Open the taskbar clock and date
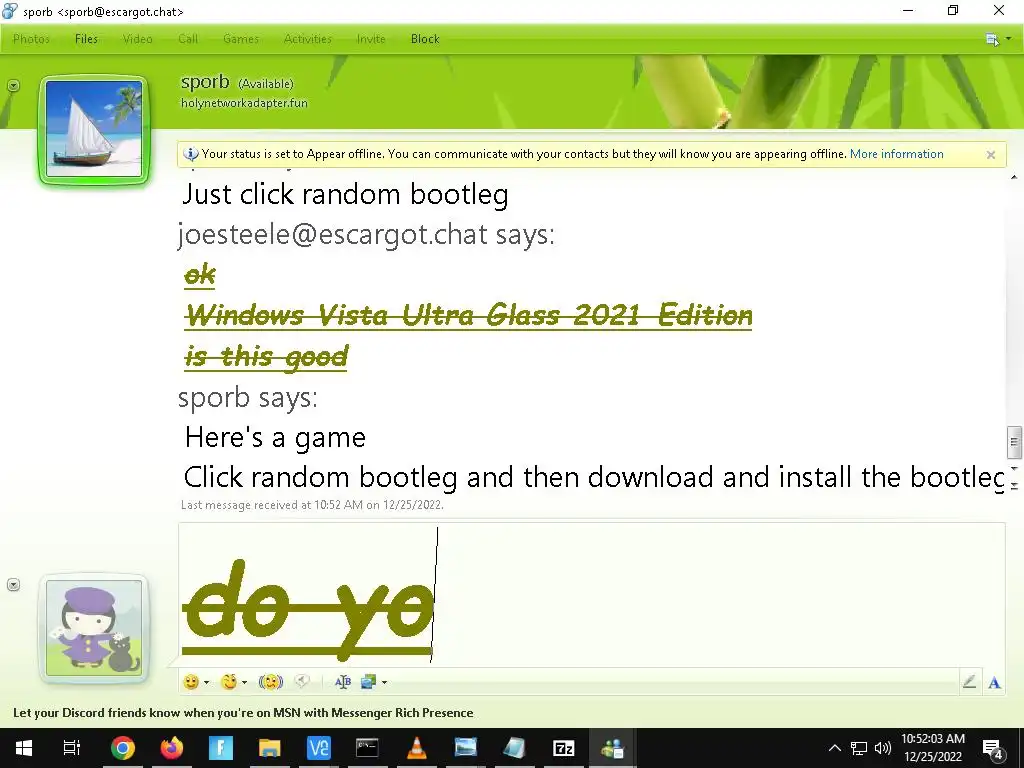 coord(933,748)
